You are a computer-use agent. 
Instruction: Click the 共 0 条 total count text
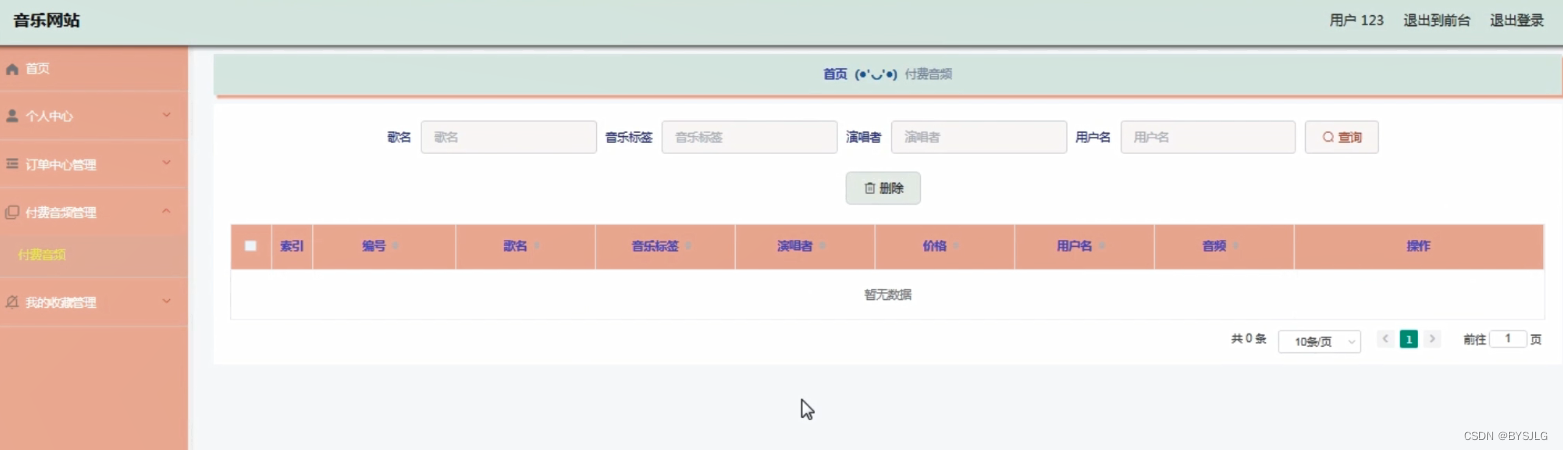pos(1249,339)
